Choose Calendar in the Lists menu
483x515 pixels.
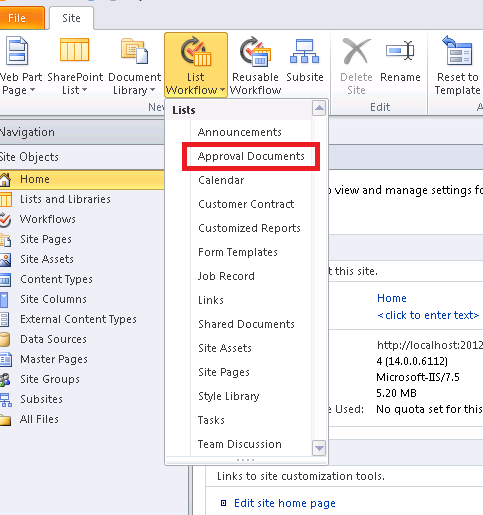pyautogui.click(x=221, y=180)
